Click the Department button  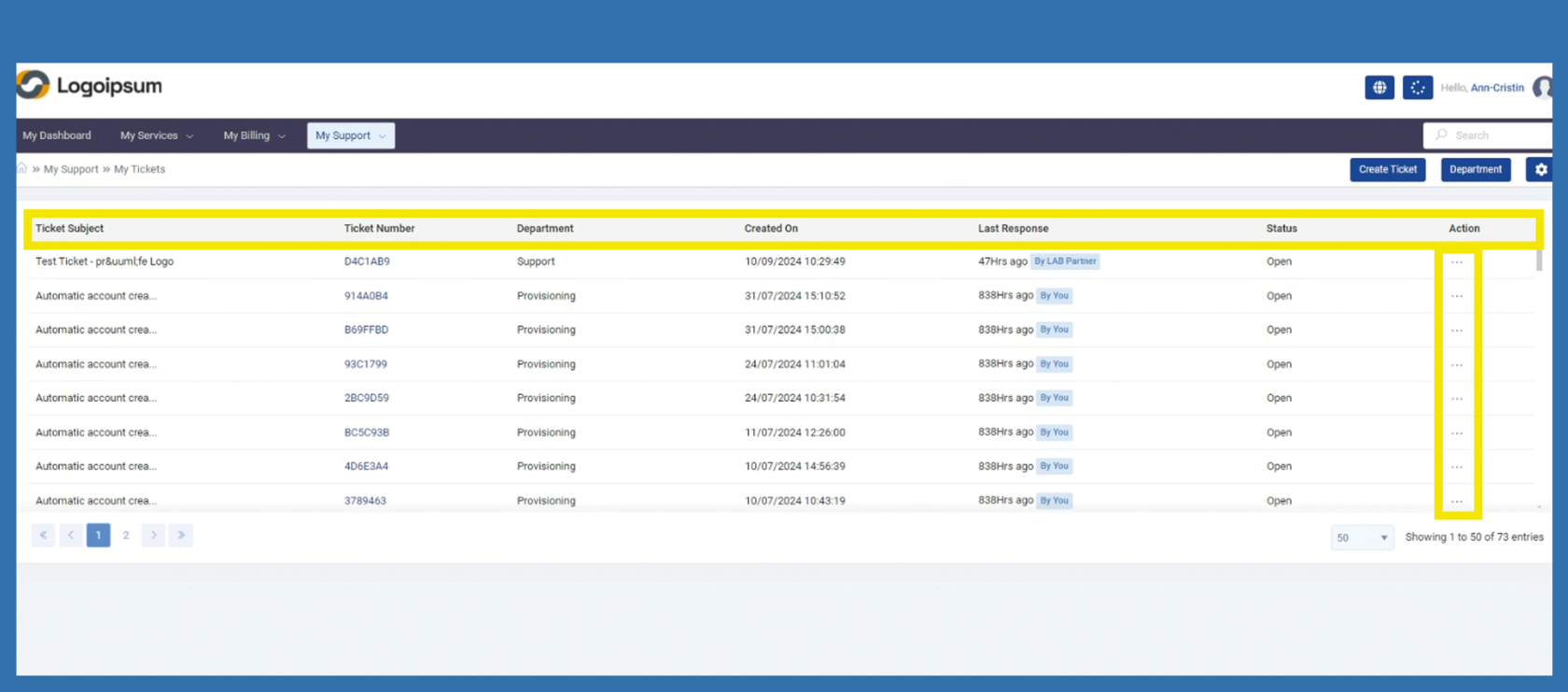[1475, 169]
